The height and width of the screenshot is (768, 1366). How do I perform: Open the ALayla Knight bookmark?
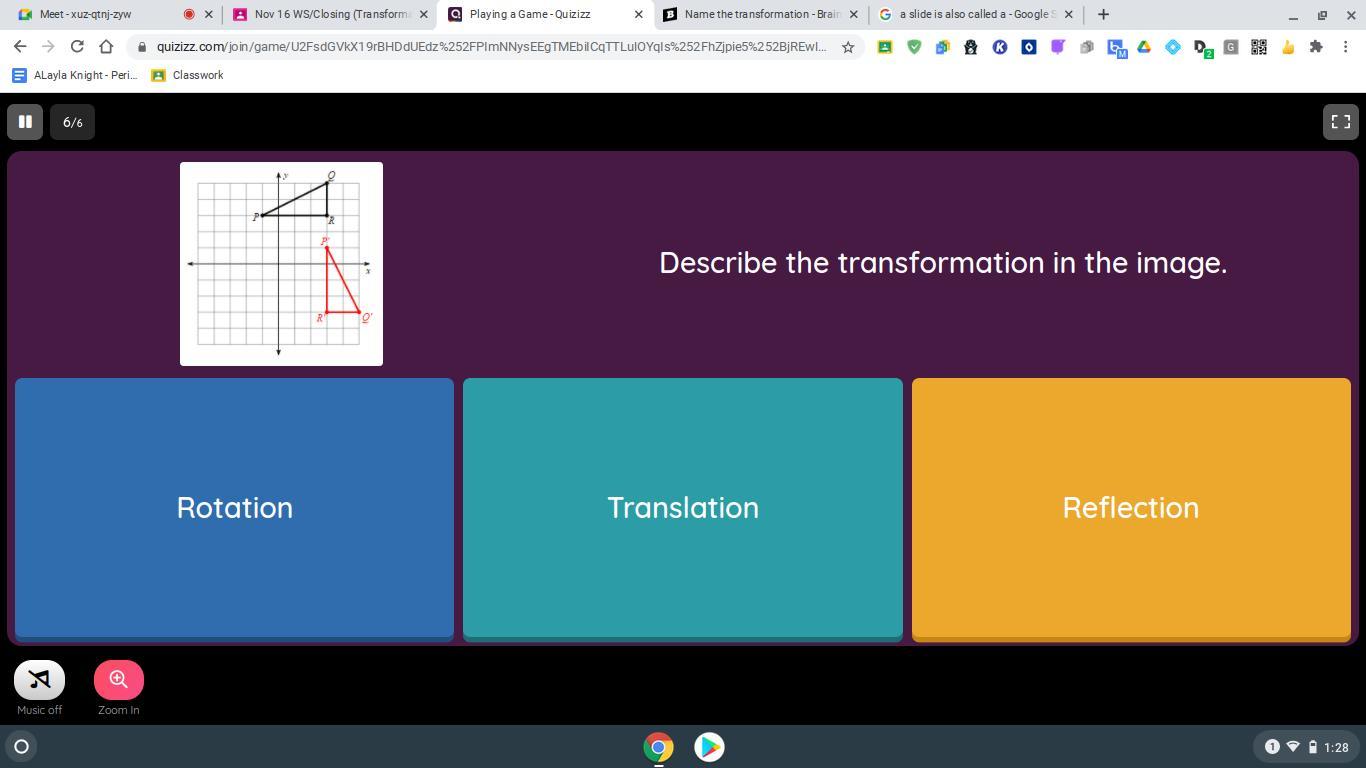(x=75, y=75)
